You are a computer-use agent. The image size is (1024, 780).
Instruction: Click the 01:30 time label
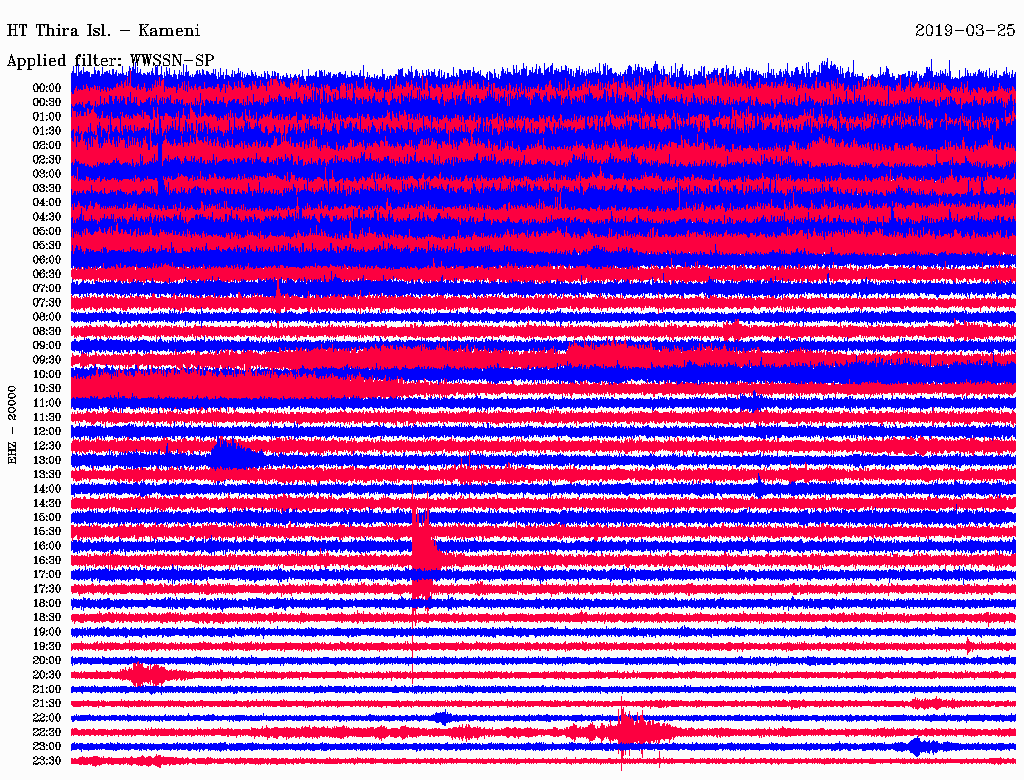tap(47, 131)
